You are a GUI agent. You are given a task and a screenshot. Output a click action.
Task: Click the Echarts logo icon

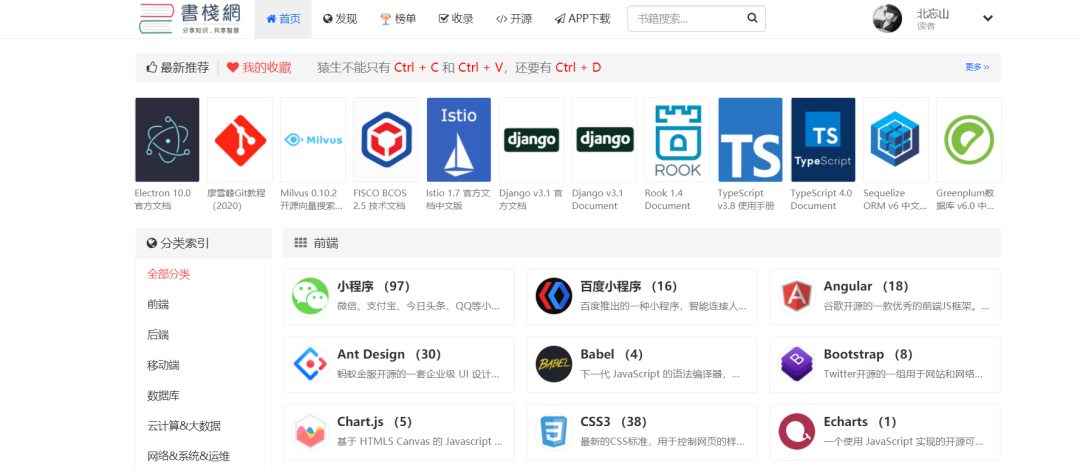point(797,432)
